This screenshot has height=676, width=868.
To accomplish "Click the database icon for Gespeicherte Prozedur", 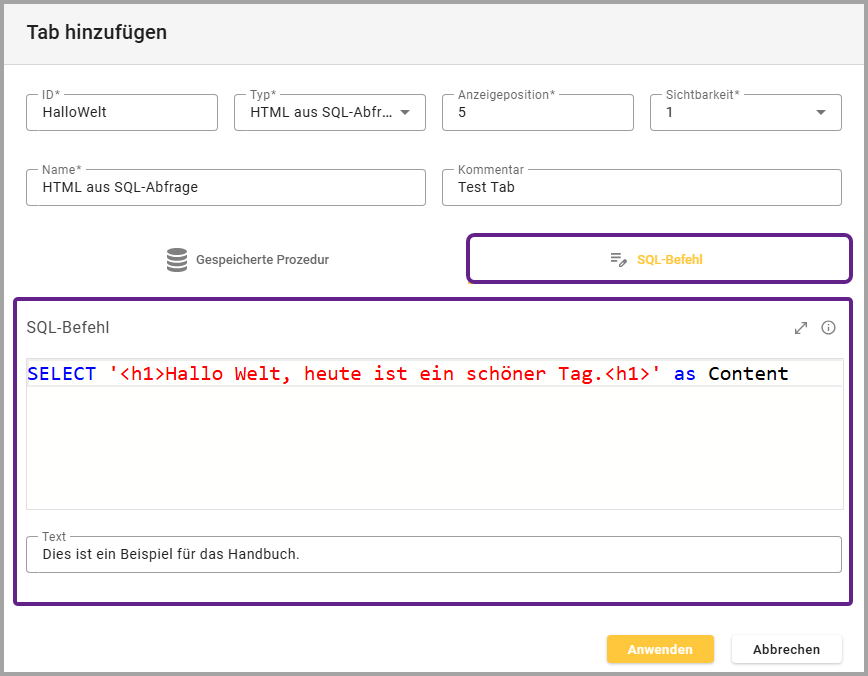I will [x=177, y=260].
